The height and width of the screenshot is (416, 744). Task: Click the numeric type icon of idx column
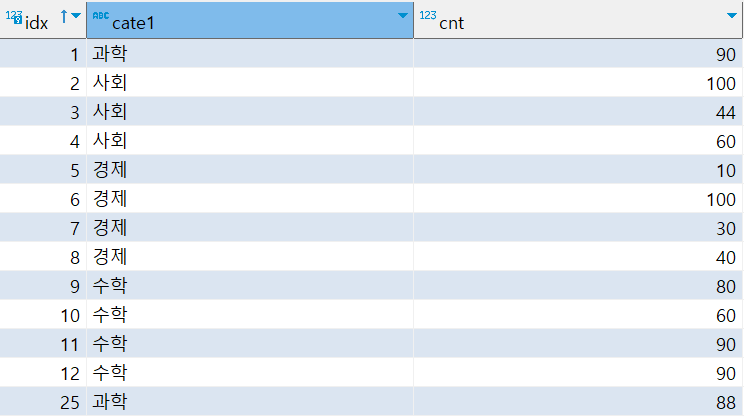[14, 17]
